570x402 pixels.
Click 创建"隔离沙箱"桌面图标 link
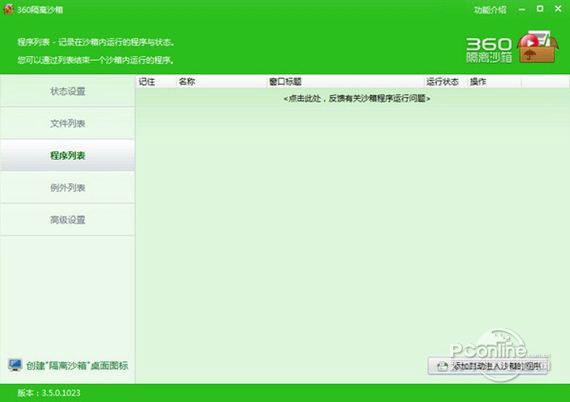tap(77, 365)
